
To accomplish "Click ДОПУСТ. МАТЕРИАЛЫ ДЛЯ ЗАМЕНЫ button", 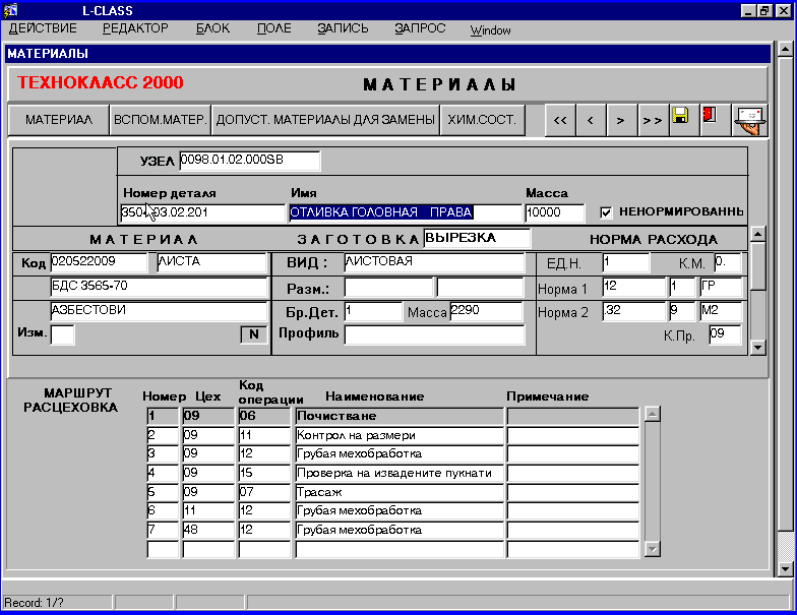I will [325, 120].
